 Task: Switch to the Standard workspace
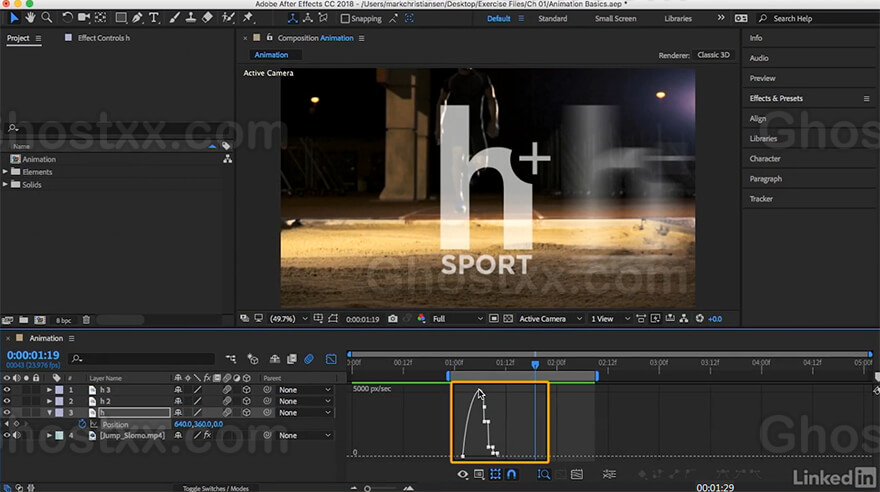click(552, 19)
